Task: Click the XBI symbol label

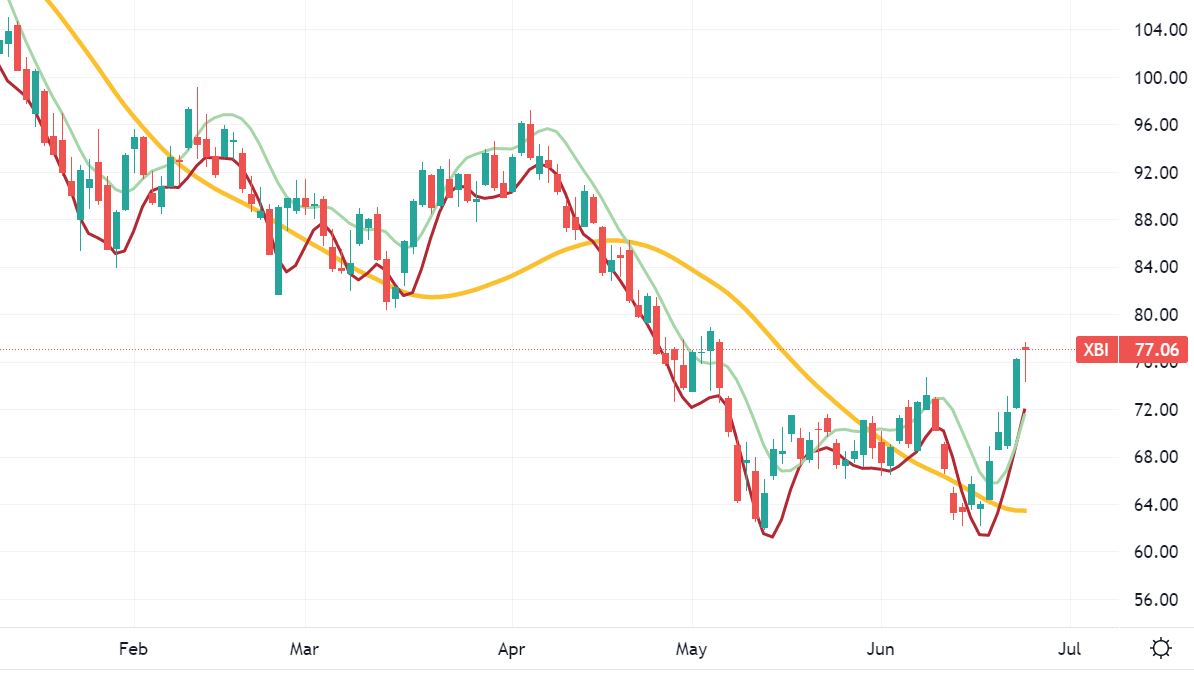Action: [x=1096, y=350]
